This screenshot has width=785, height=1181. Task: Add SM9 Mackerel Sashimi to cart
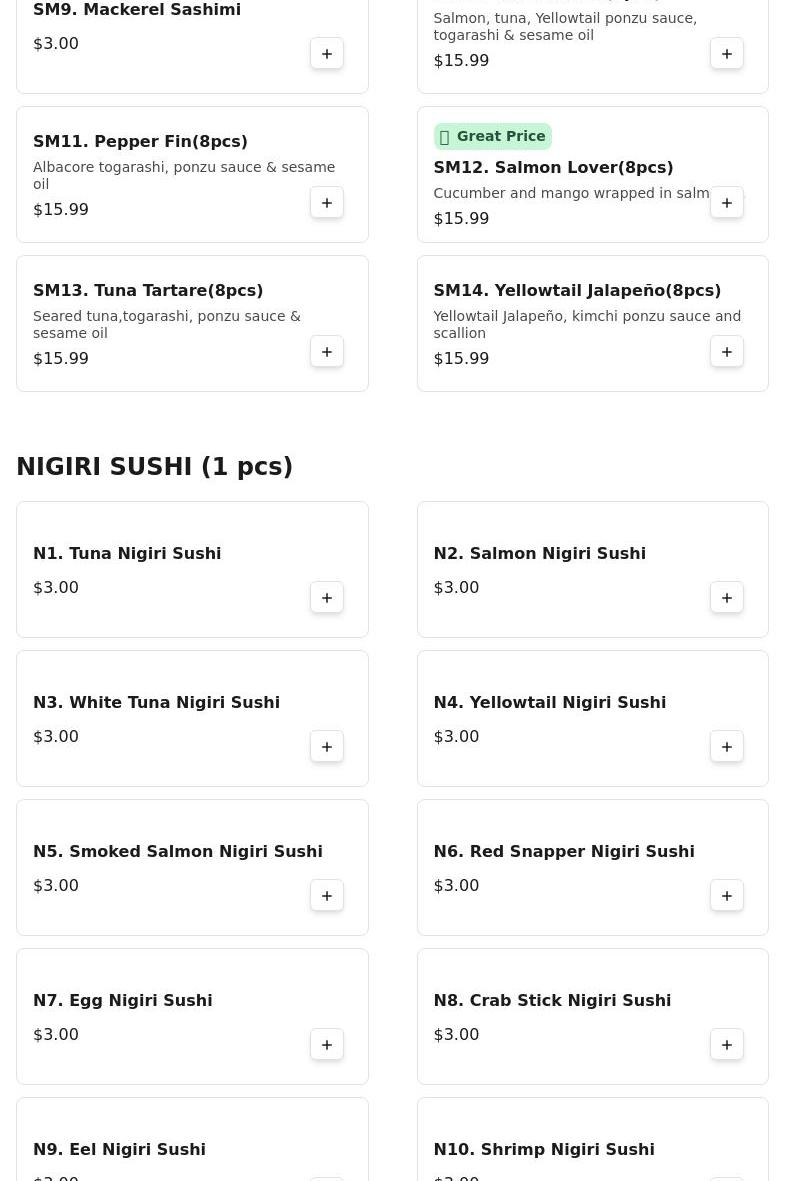(x=327, y=54)
